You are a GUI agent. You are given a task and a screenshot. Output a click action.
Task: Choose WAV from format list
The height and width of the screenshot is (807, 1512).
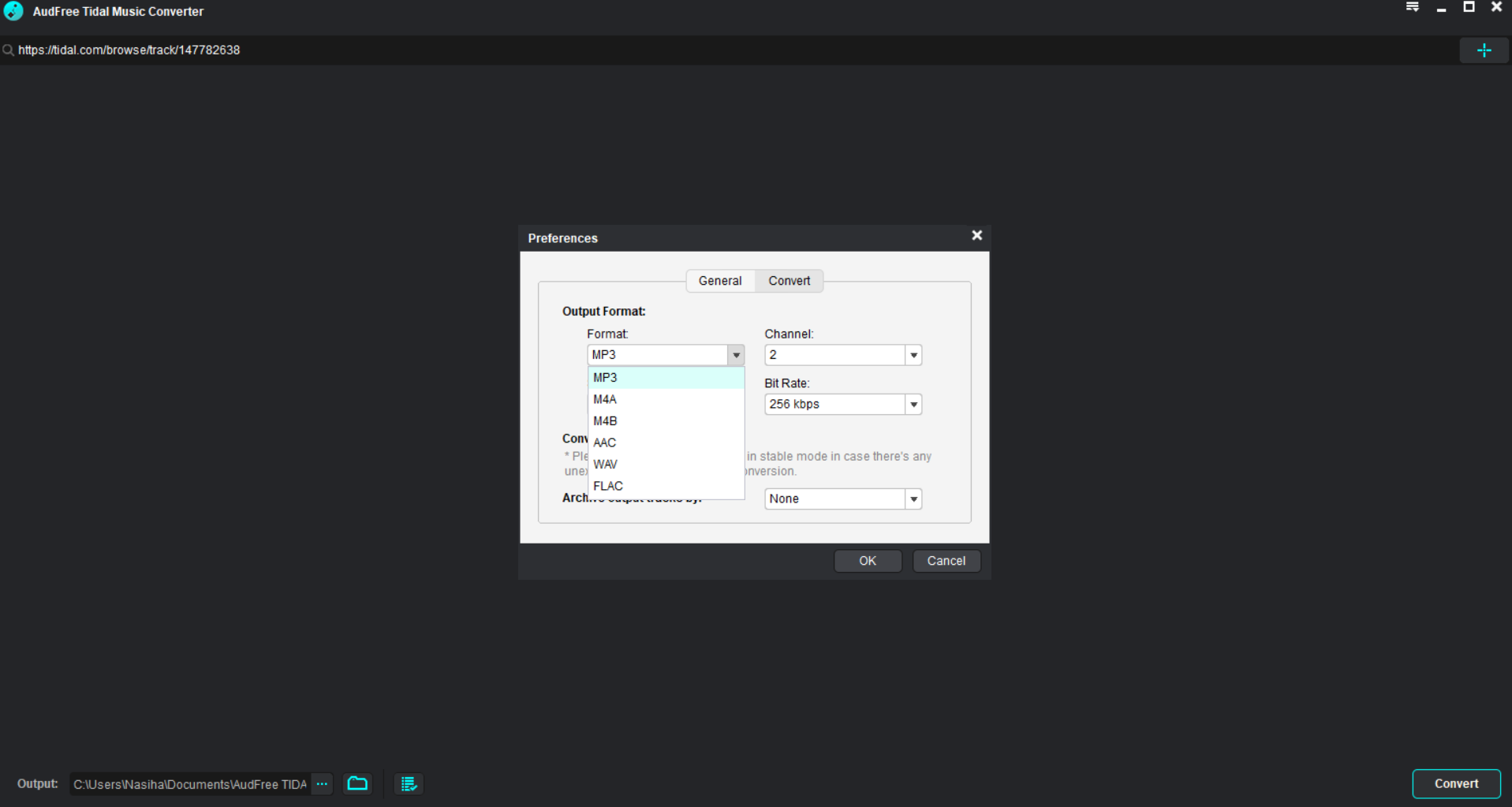(x=666, y=465)
